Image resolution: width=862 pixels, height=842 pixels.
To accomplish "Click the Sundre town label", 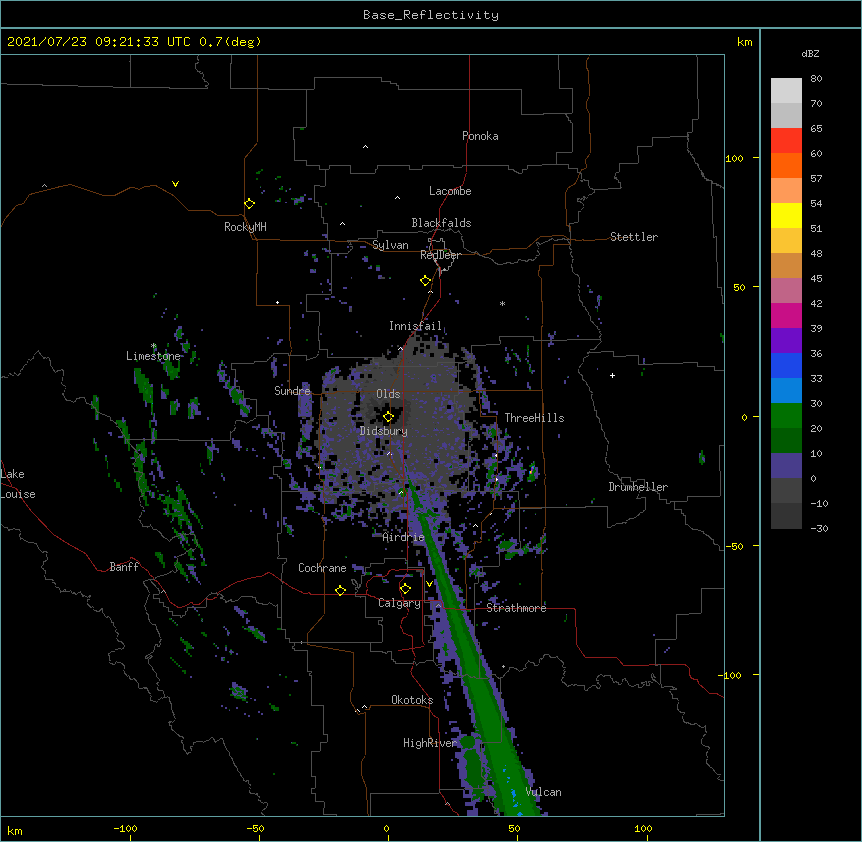I will pos(292,391).
